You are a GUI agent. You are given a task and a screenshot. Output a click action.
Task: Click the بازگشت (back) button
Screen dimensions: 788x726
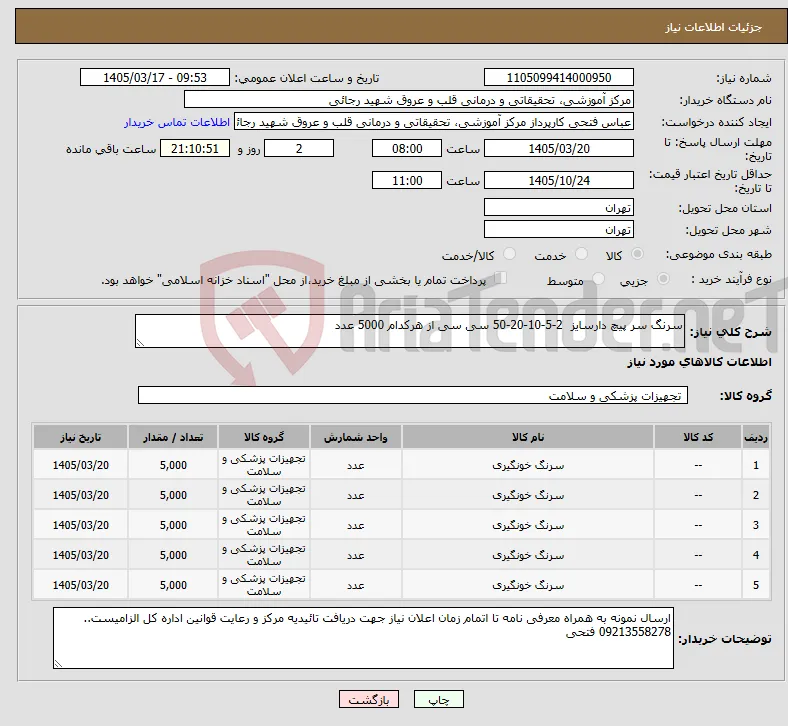click(x=369, y=699)
